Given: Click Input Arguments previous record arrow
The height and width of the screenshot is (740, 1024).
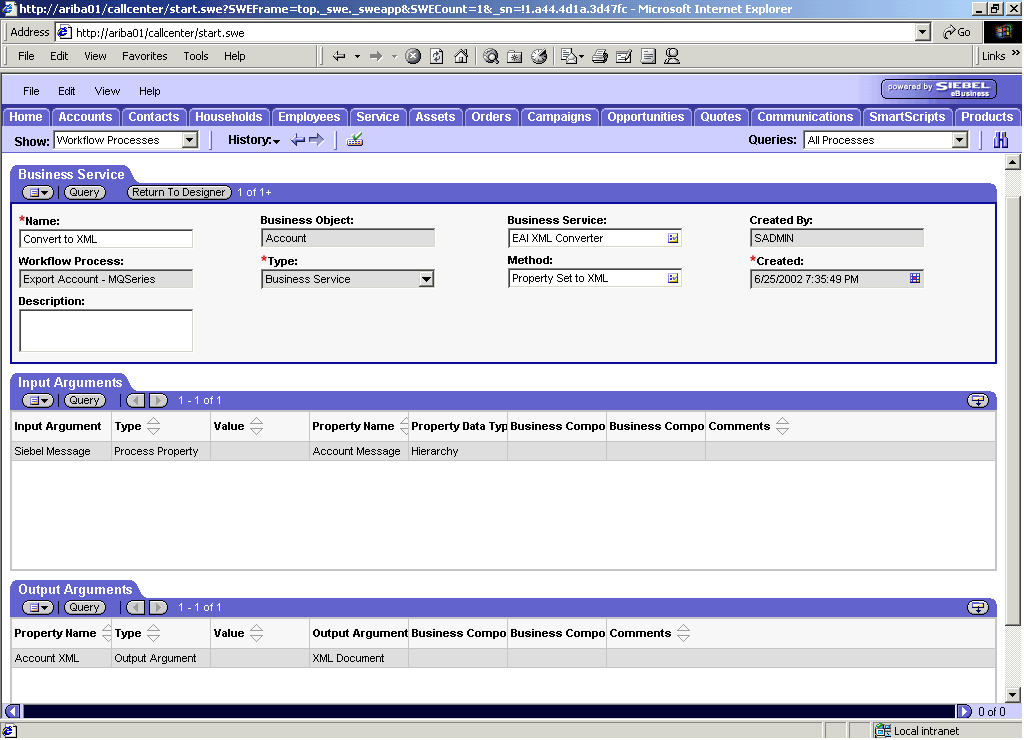Looking at the screenshot, I should (136, 400).
